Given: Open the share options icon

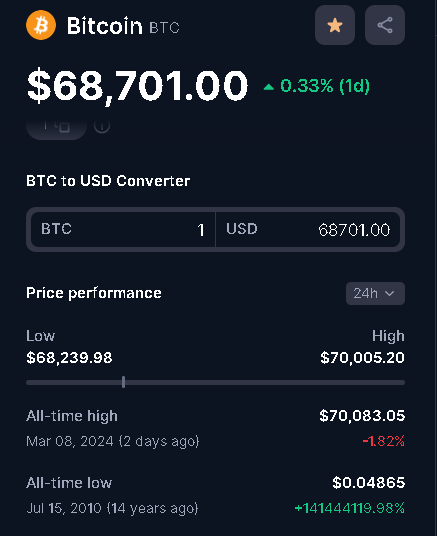Looking at the screenshot, I should click(385, 25).
